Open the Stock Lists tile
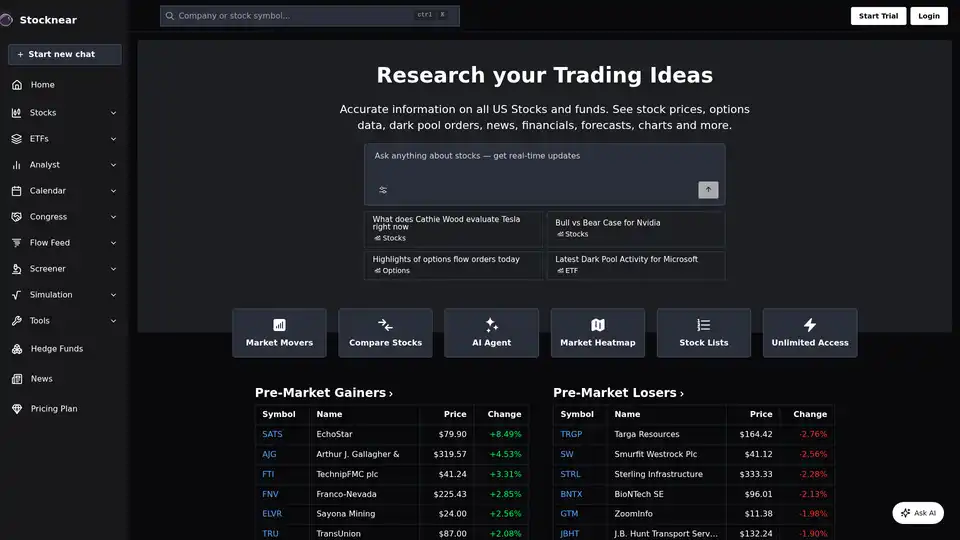 coord(703,333)
